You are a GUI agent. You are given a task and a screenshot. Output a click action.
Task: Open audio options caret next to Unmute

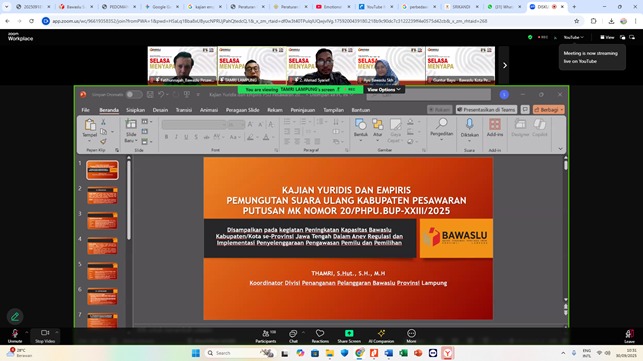26,332
